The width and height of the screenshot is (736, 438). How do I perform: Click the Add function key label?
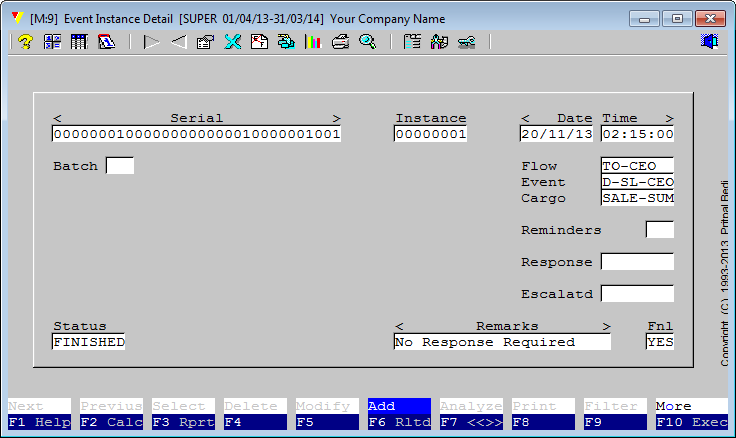click(x=398, y=406)
